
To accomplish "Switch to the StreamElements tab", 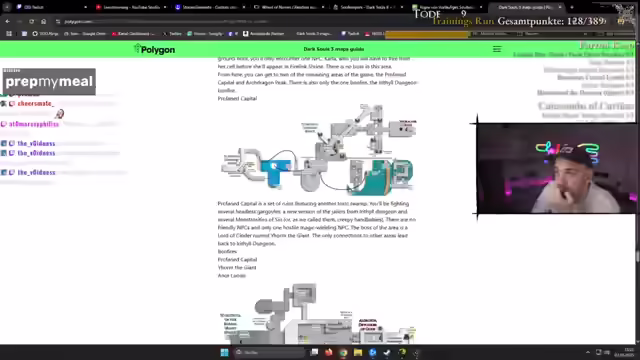I will [x=210, y=7].
